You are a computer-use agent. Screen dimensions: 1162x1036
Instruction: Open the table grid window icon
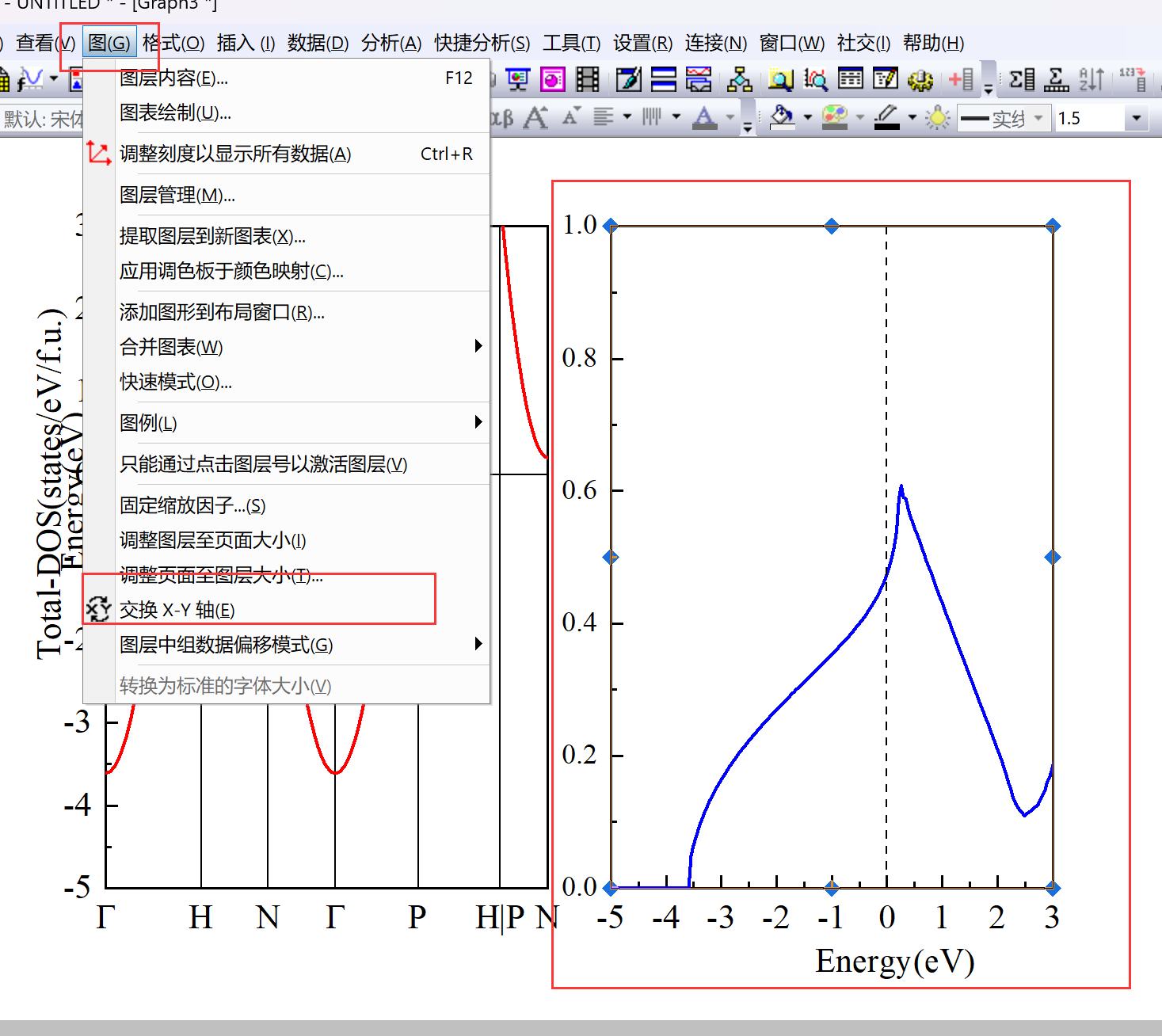pyautogui.click(x=850, y=79)
